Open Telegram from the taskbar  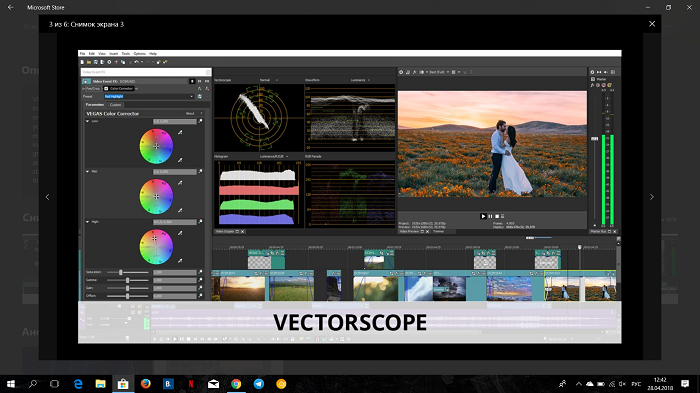[259, 384]
